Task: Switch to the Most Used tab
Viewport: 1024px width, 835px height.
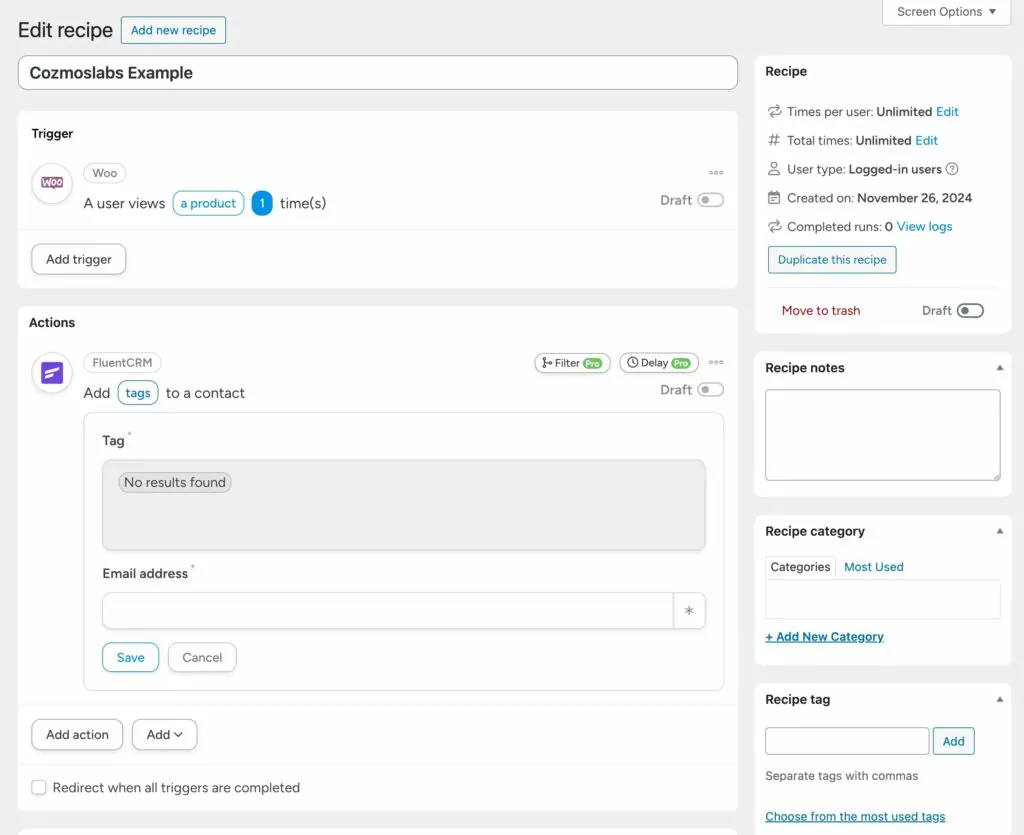Action: click(874, 567)
